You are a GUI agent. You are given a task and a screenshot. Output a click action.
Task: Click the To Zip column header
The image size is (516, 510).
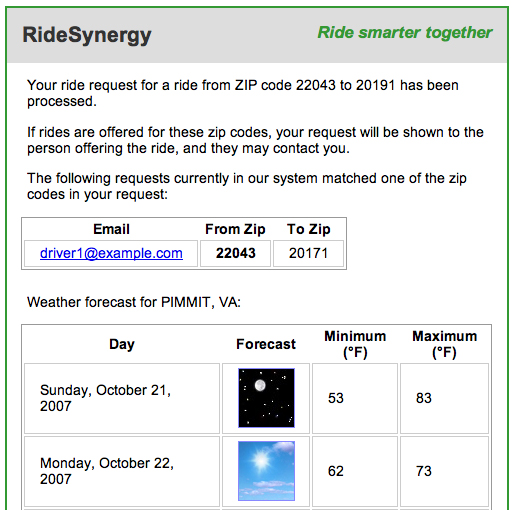(309, 229)
